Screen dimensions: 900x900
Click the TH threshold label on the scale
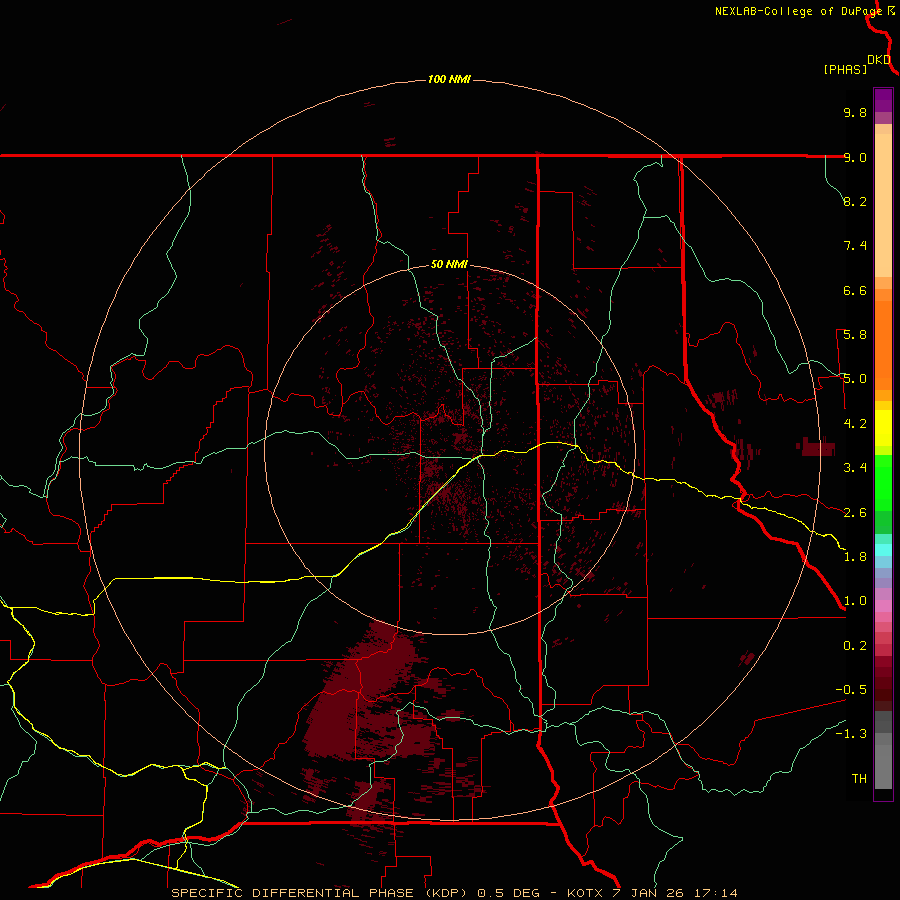pos(859,779)
